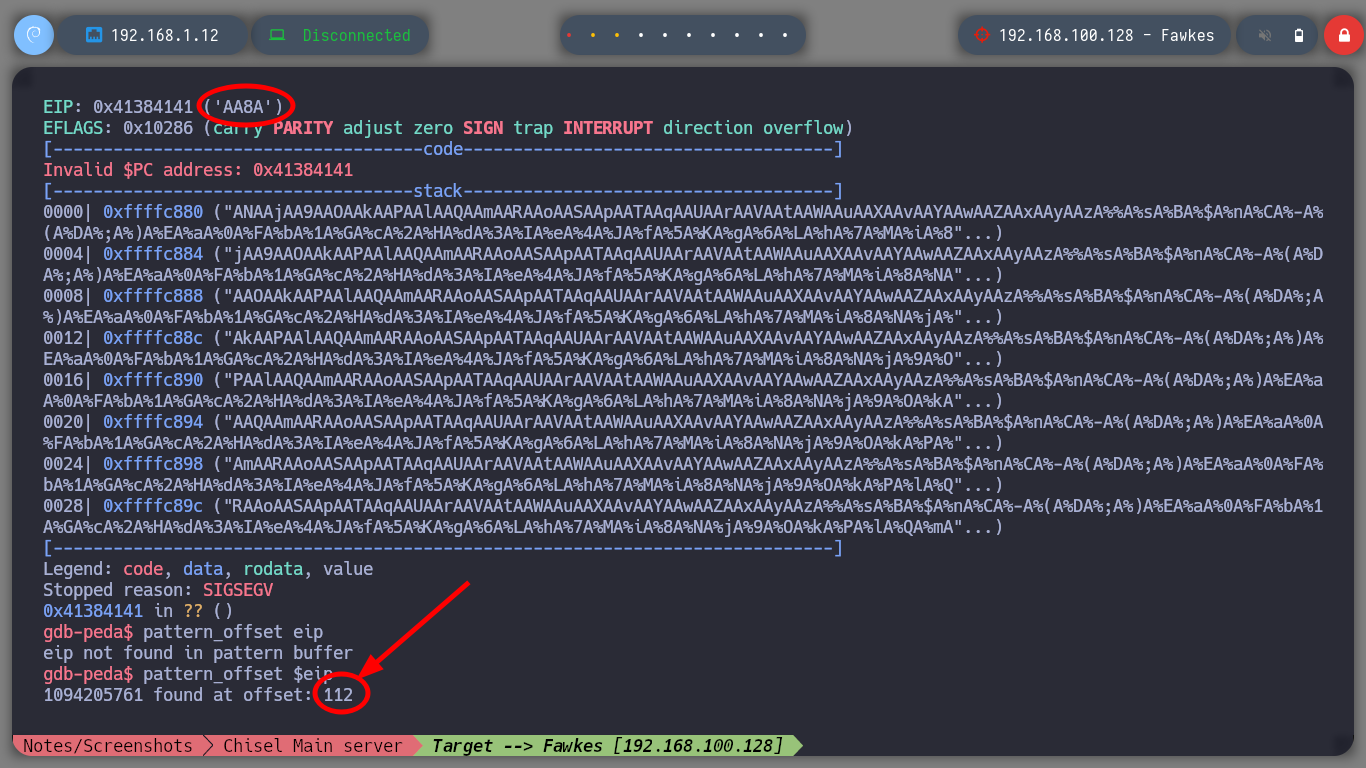Screen dimensions: 1366x768
Task: Click the 'stack' section divider label
Action: pyautogui.click(x=438, y=191)
